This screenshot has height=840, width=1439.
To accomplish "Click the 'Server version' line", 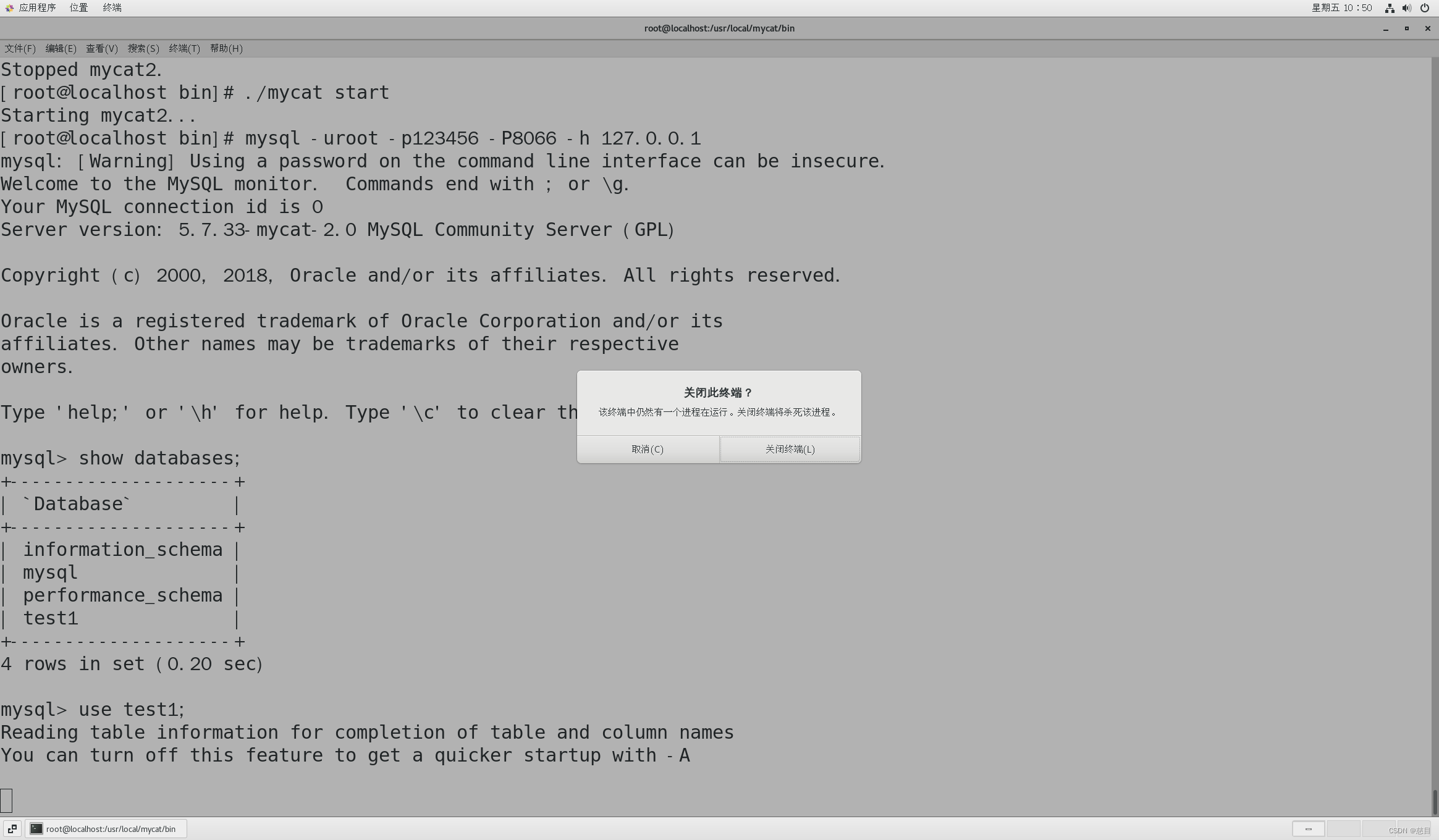I will coord(337,230).
